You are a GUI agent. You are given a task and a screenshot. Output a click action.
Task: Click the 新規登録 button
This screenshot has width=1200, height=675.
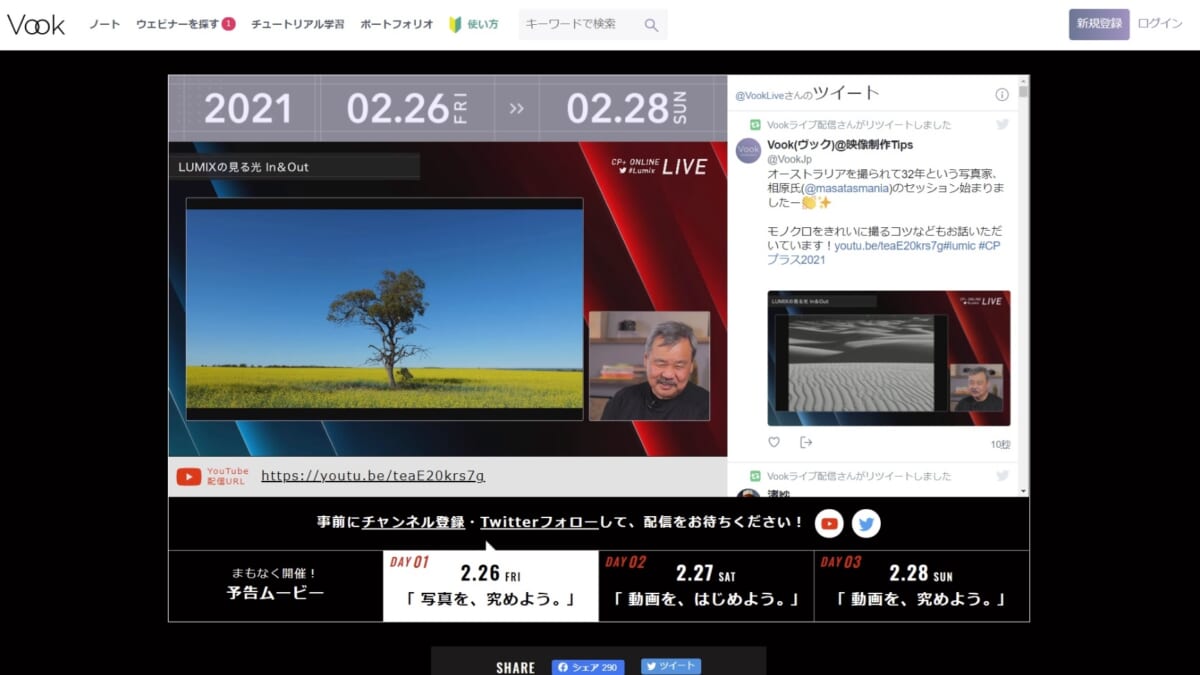[1099, 24]
